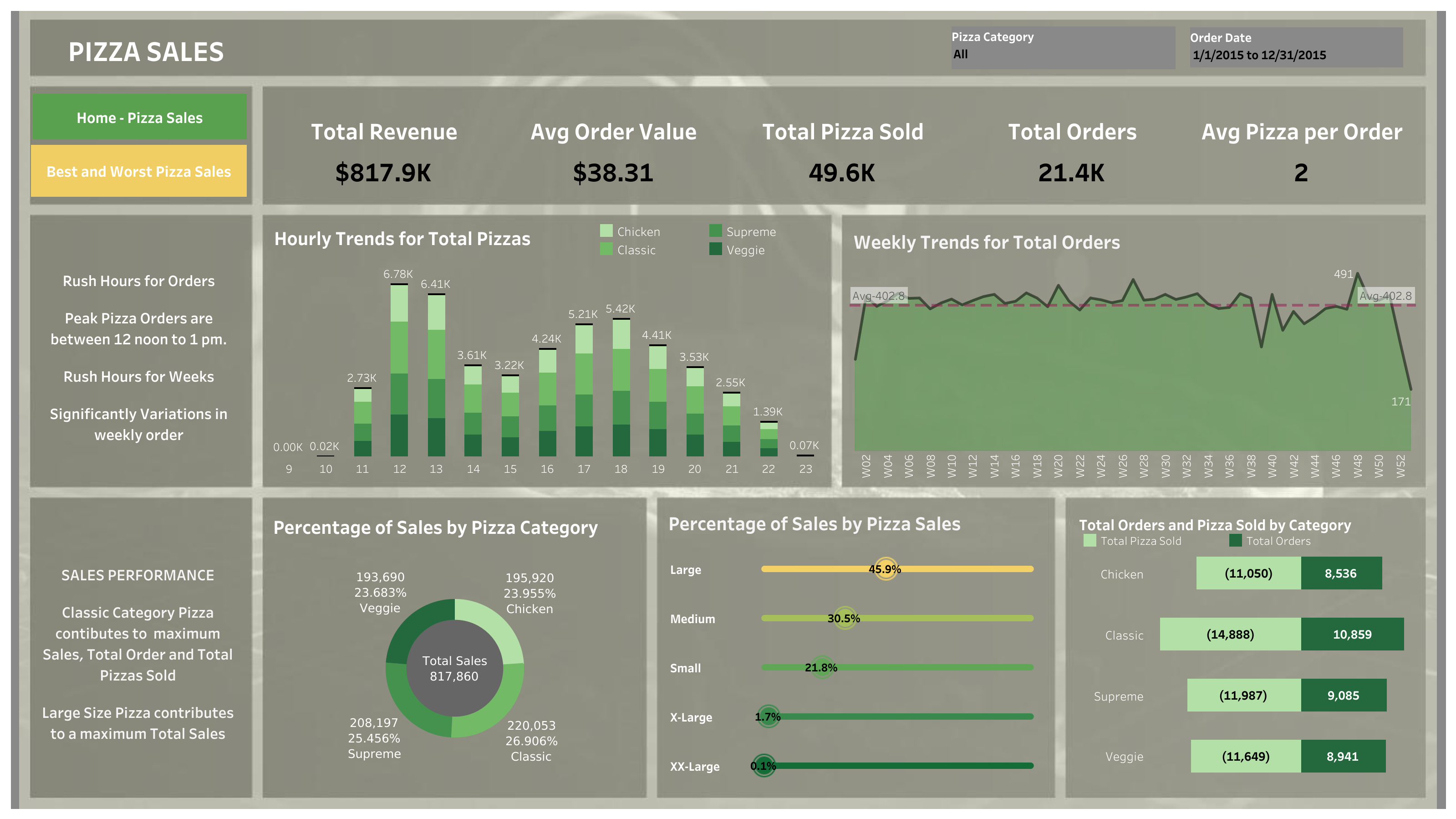Click the PIZZA SALES dashboard title

(x=146, y=51)
